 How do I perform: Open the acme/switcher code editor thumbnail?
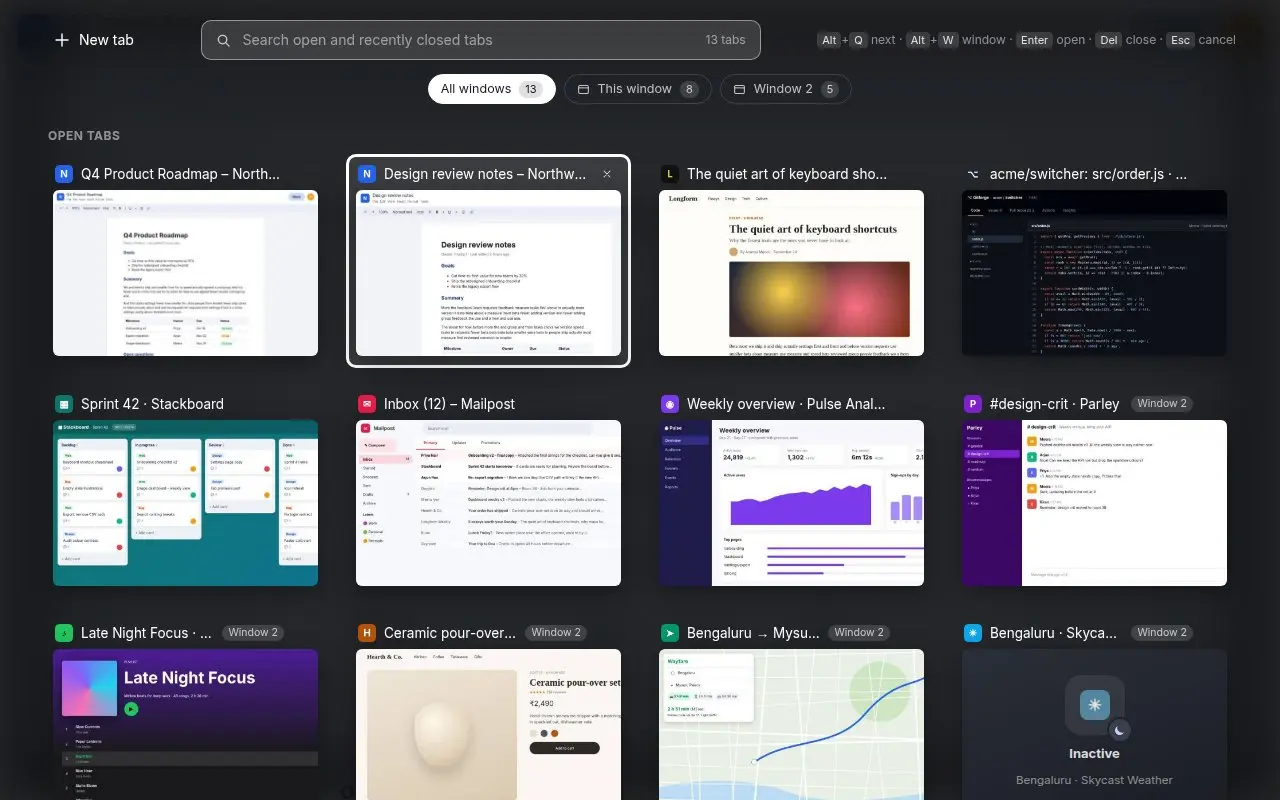click(1095, 273)
